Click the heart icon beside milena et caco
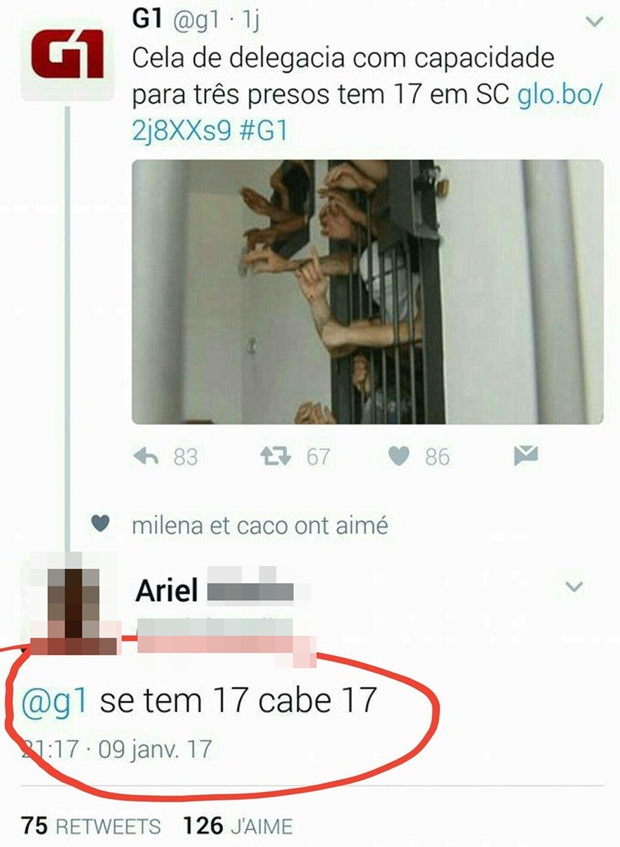The height and width of the screenshot is (847, 620). (x=100, y=524)
